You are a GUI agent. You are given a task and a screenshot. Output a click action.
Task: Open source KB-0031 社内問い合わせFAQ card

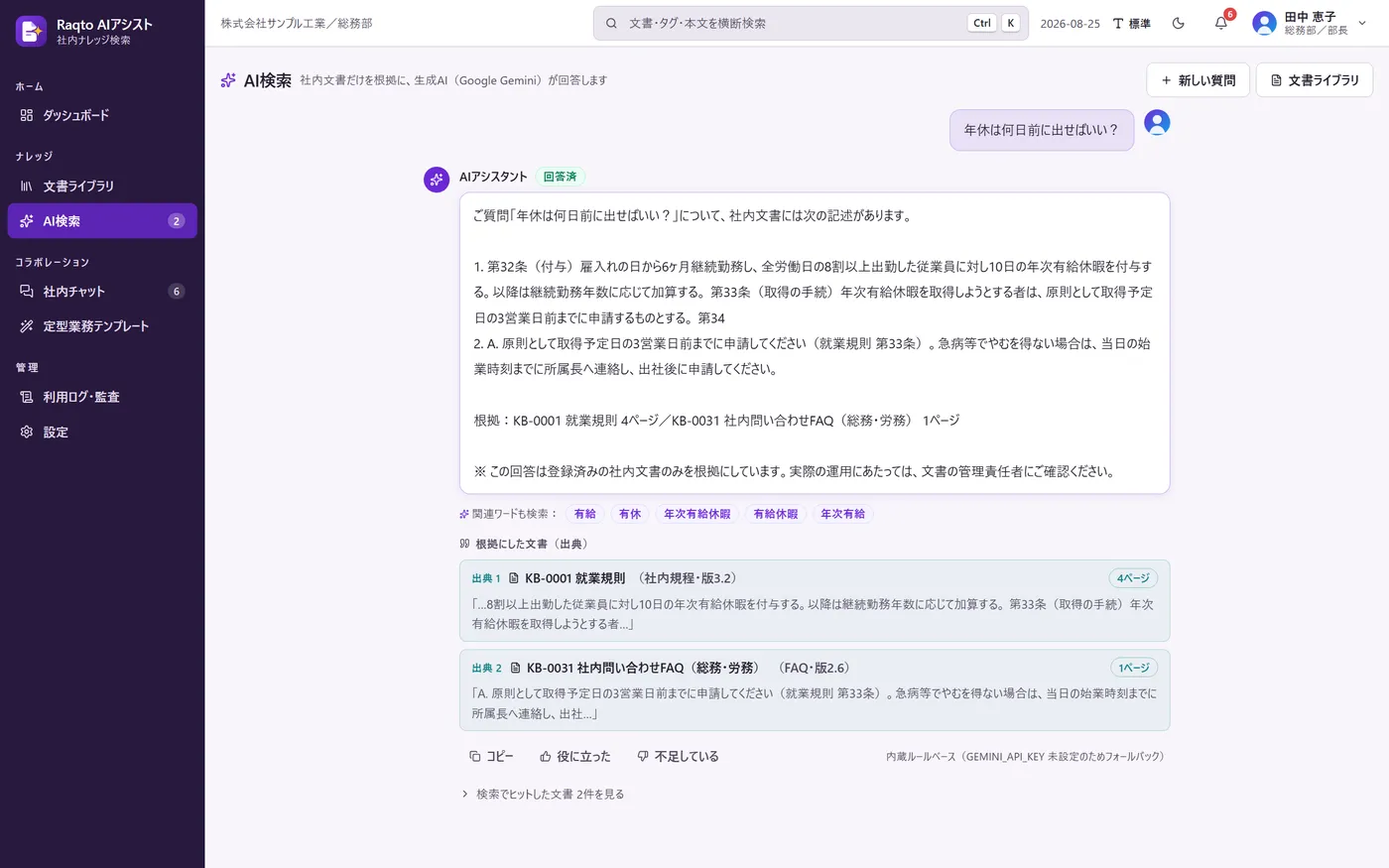pyautogui.click(x=815, y=690)
